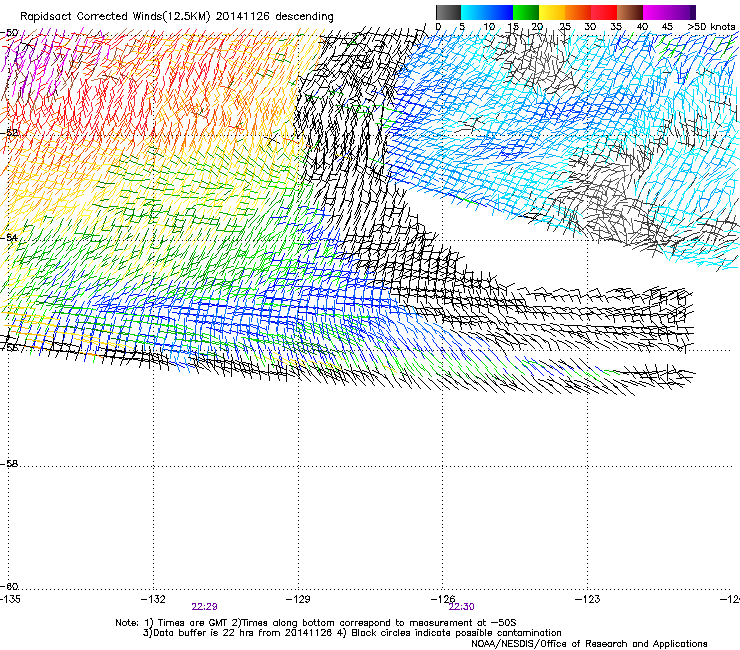Click the latitude label '-54'

click(x=9, y=237)
